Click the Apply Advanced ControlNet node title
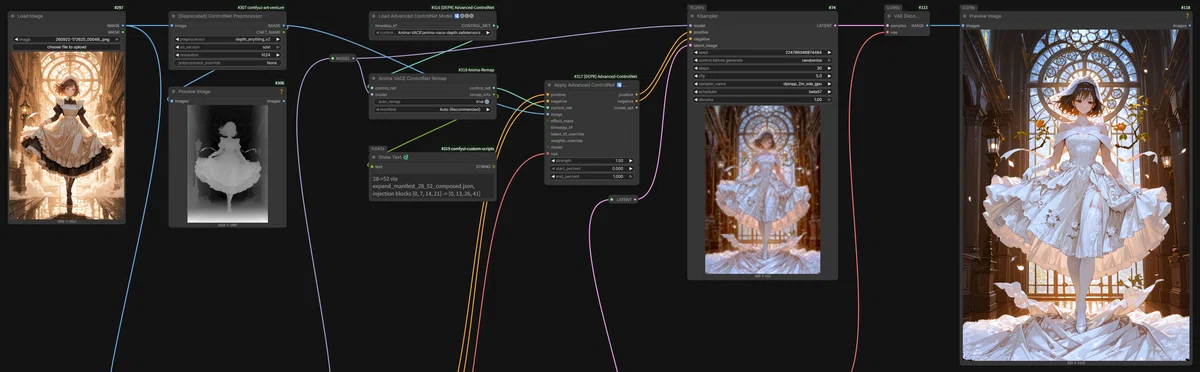The height and width of the screenshot is (372, 1200). [x=585, y=85]
